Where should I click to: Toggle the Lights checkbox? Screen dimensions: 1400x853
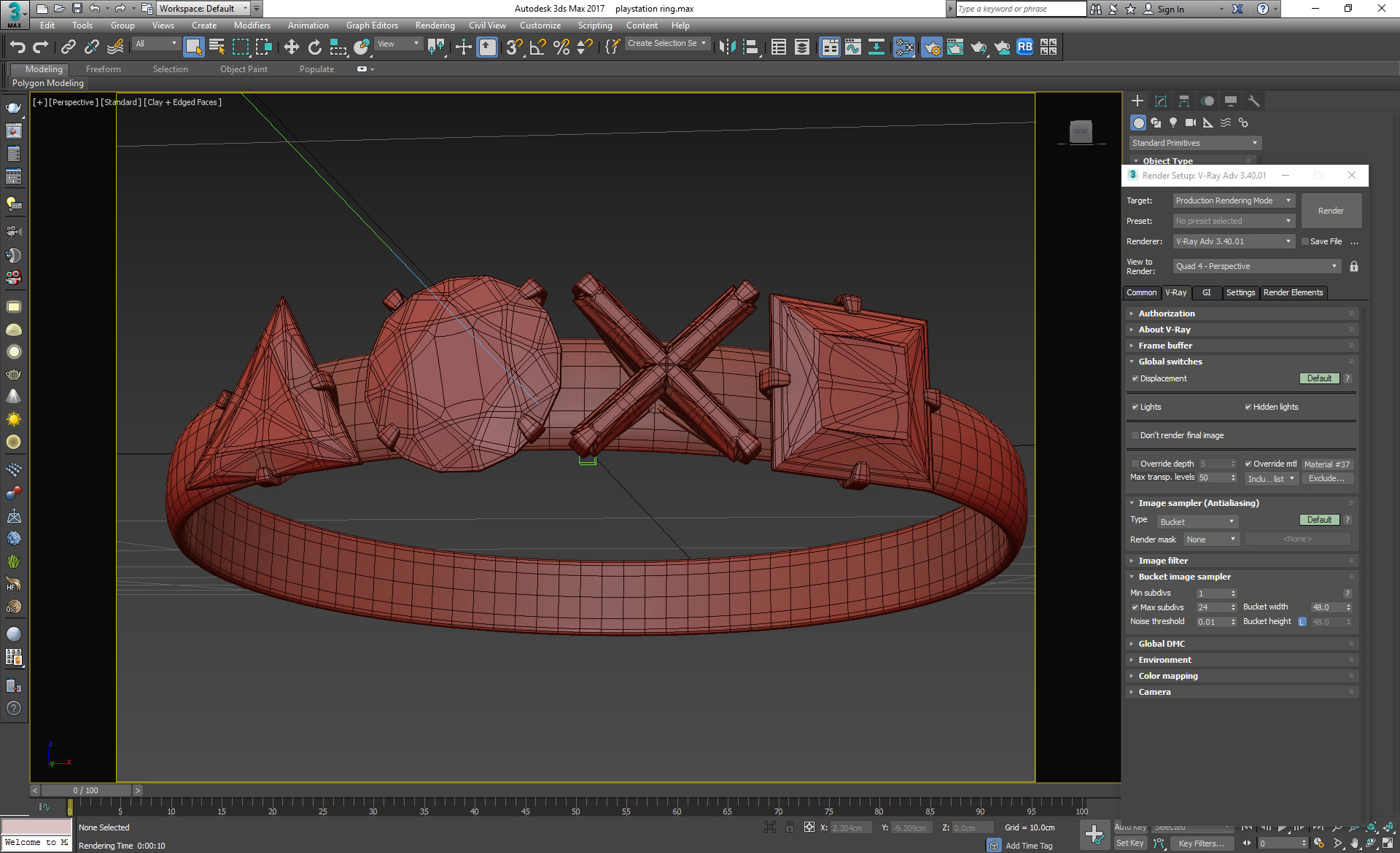coord(1135,408)
